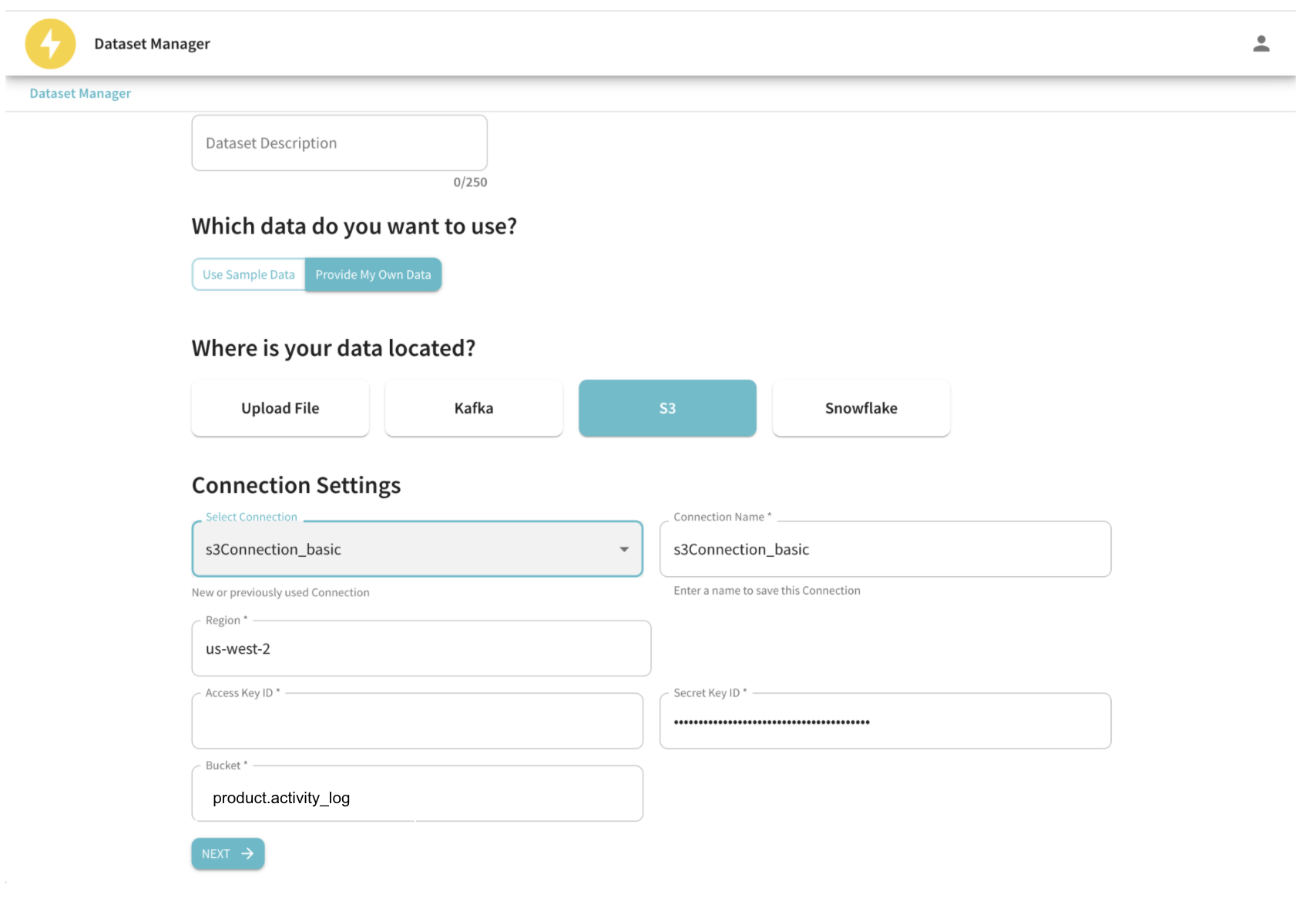Pick Snowflake as data location
The width and height of the screenshot is (1316, 901).
[x=861, y=408]
